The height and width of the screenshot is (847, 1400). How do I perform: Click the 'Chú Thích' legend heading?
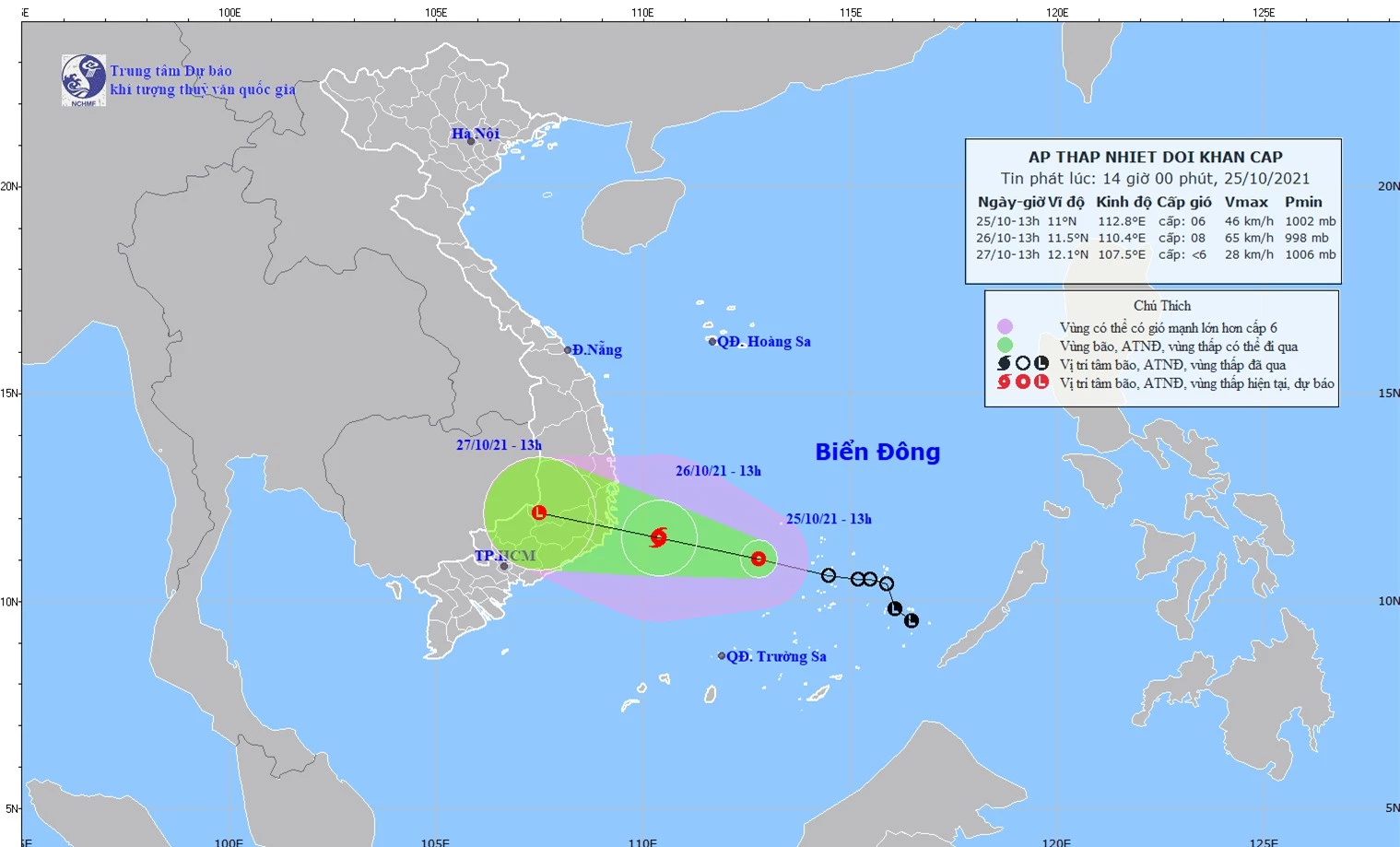pos(1162,306)
